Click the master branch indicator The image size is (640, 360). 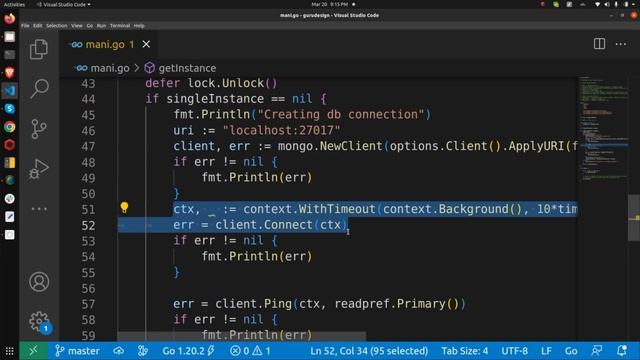click(77, 351)
